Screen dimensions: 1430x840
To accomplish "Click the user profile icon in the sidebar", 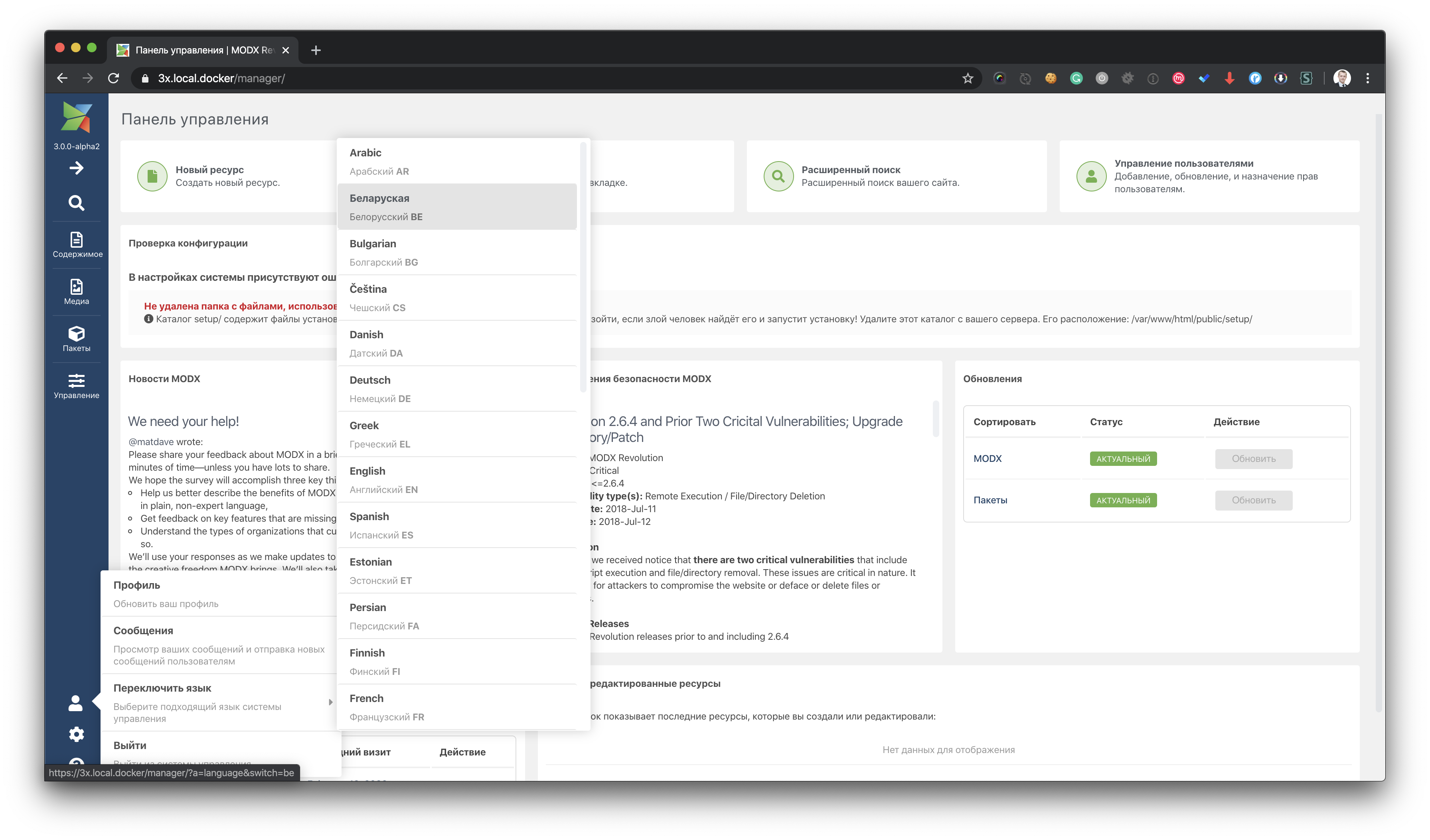I will coord(75,703).
